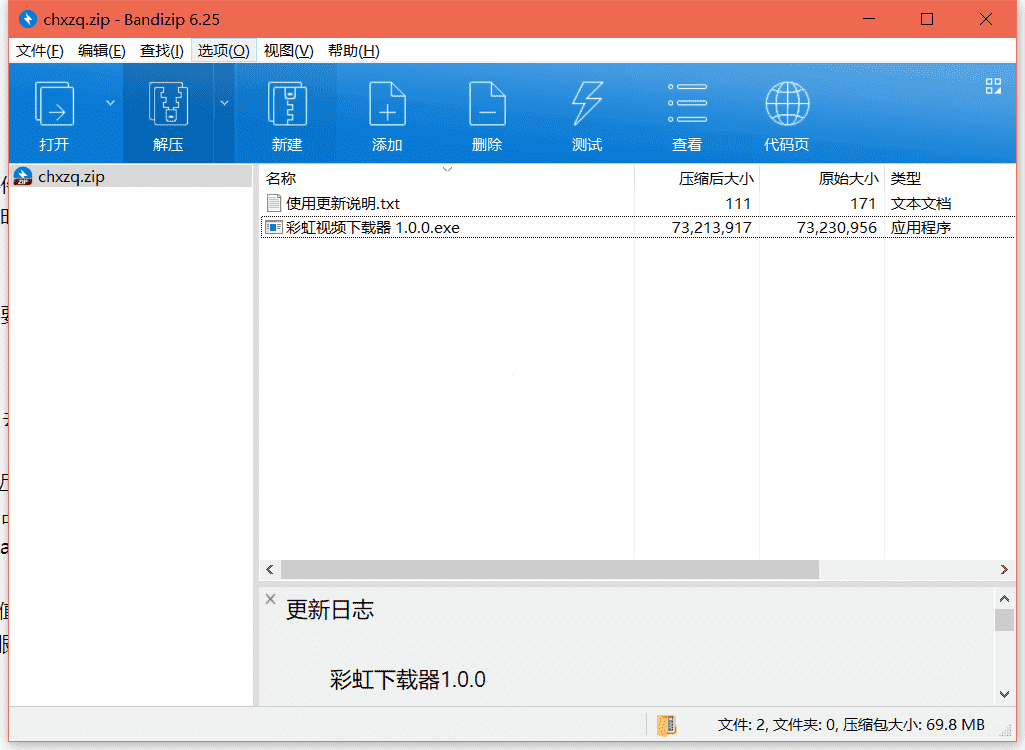Click the 解压 (Extract) toolbar icon
This screenshot has width=1025, height=750.
[168, 104]
